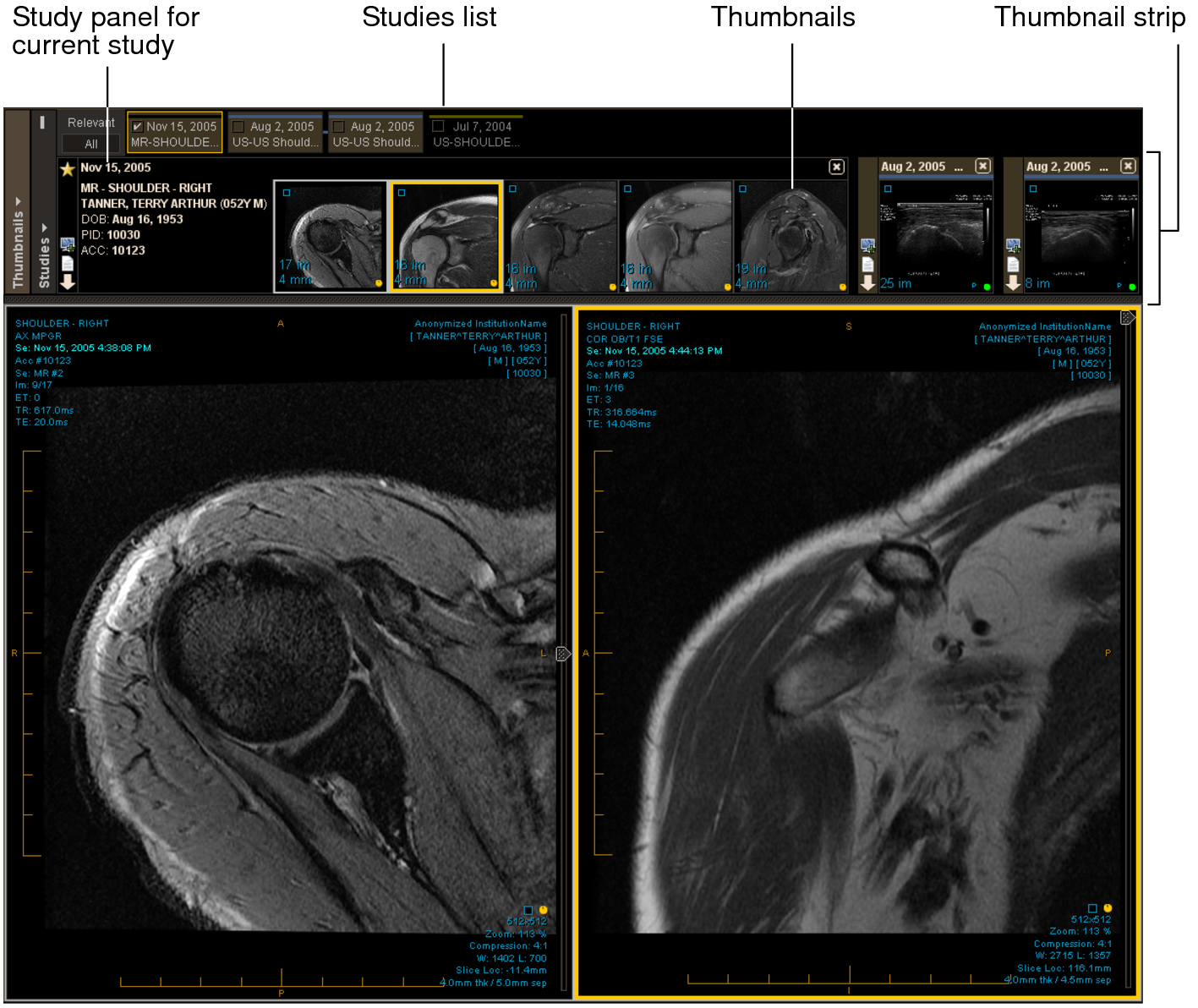Enable the Jul 7, 2004 US-SHOULDER study checkbox
This screenshot has height=1008, width=1198.
pyautogui.click(x=438, y=126)
